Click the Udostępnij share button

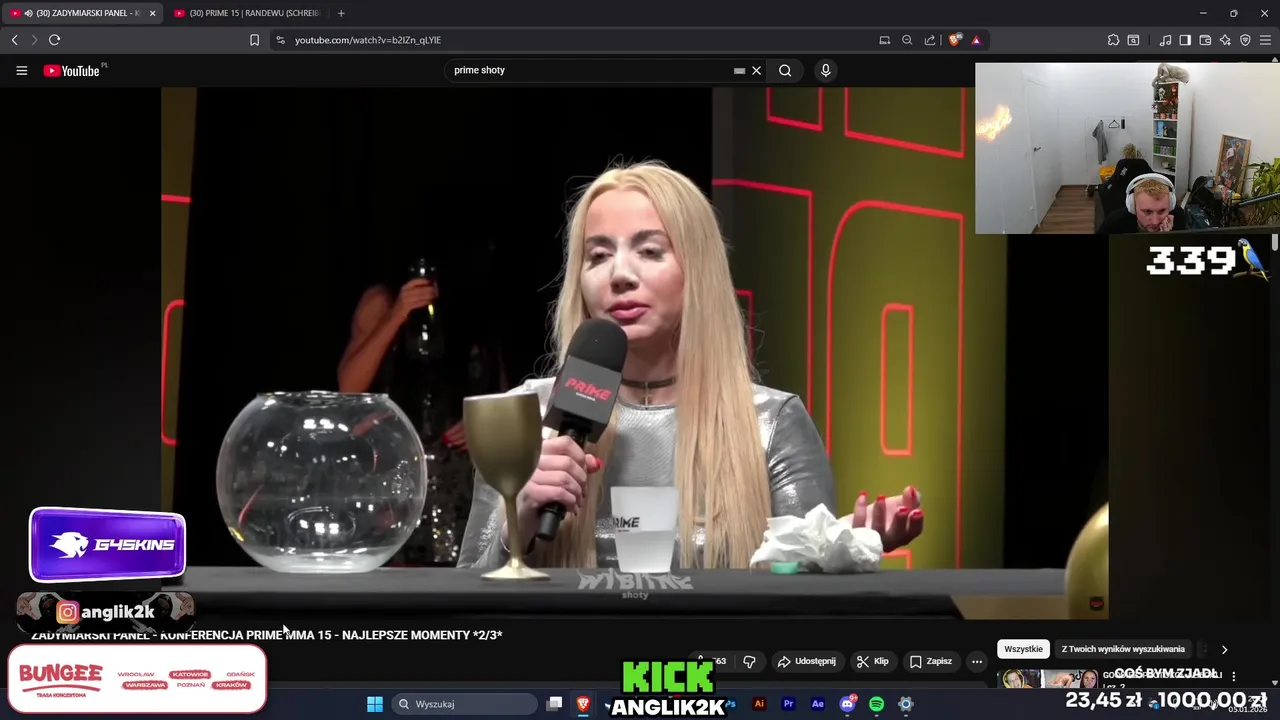click(x=806, y=661)
